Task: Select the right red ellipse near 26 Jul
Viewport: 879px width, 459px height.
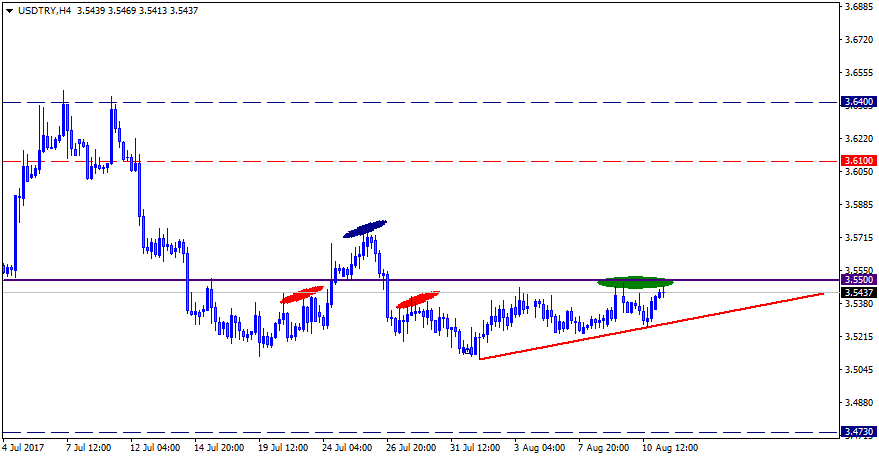Action: (x=418, y=299)
